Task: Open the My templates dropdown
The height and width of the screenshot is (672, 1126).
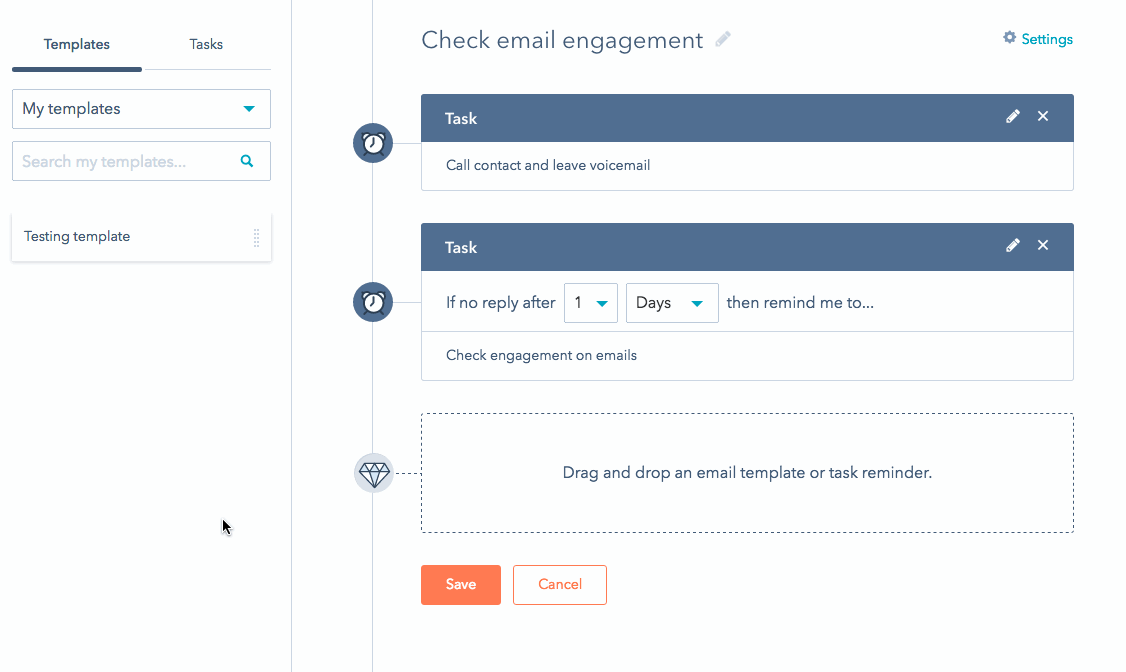Action: pos(141,109)
